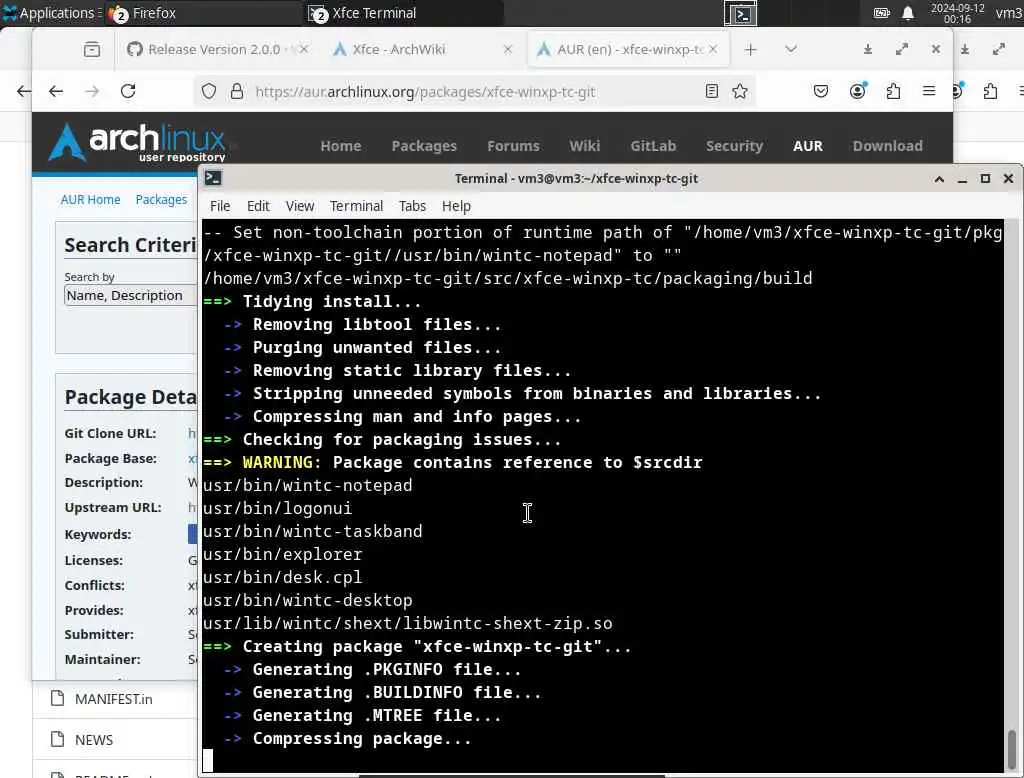Reload the AUR page
Image resolution: width=1024 pixels, height=778 pixels.
tap(128, 91)
